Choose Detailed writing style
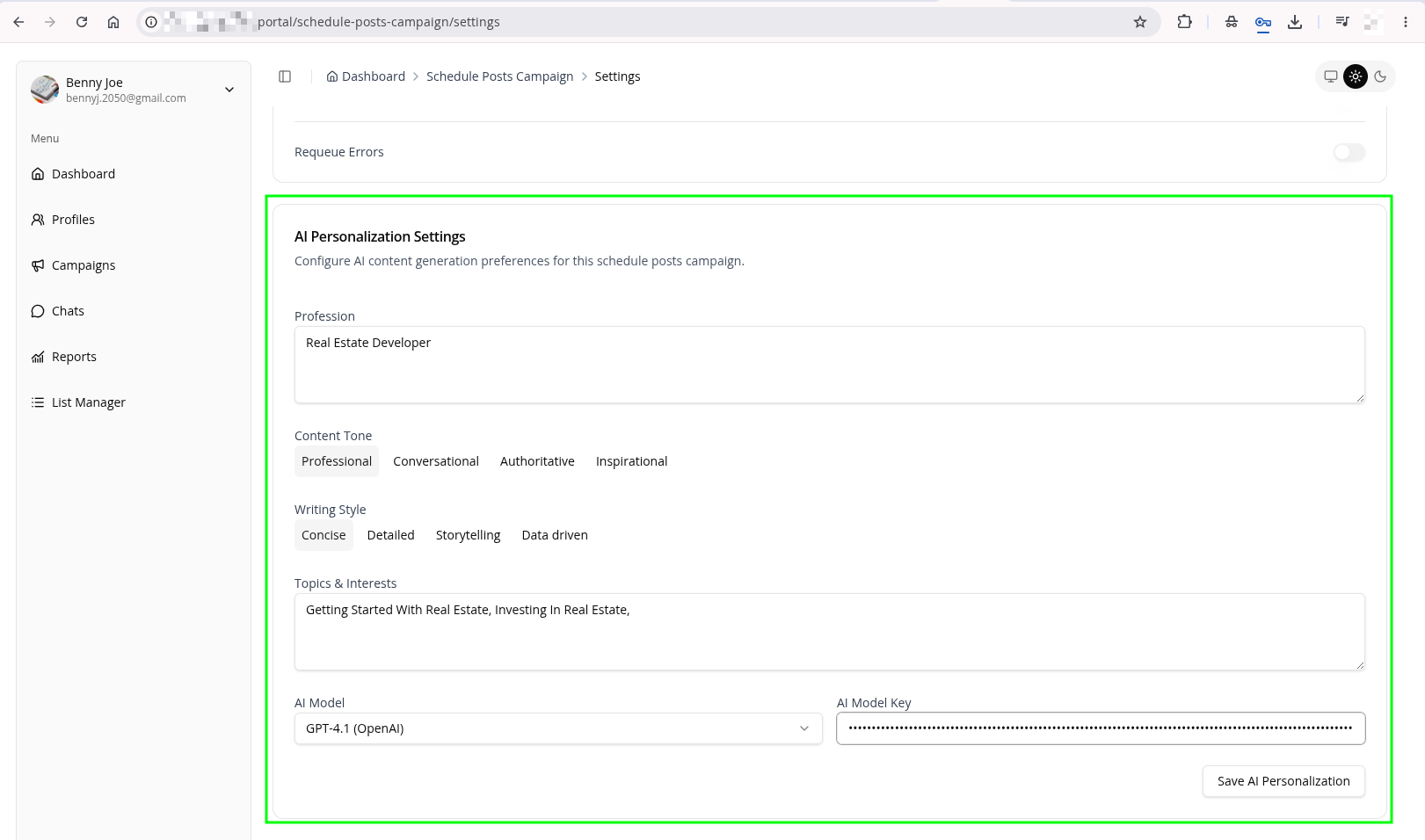 pos(391,535)
